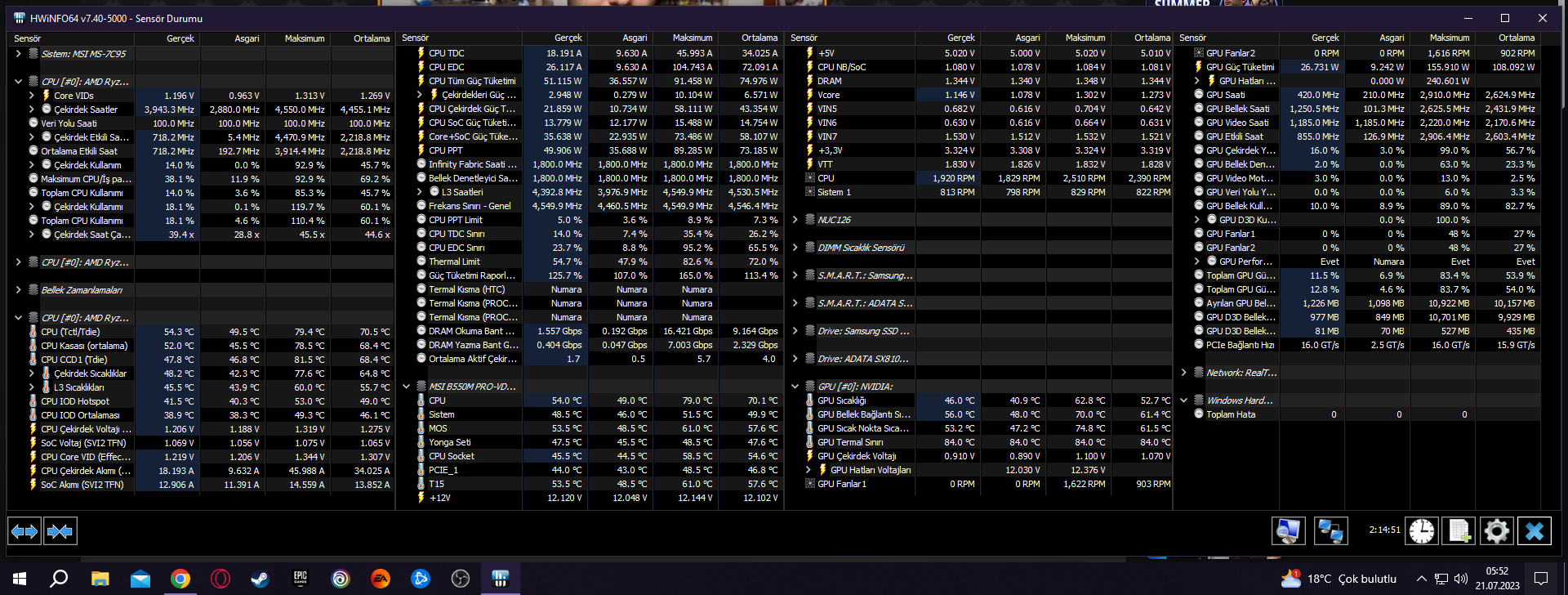Open the taskbar clock showing 05:52
The width and height of the screenshot is (1568, 595).
pos(1497,579)
